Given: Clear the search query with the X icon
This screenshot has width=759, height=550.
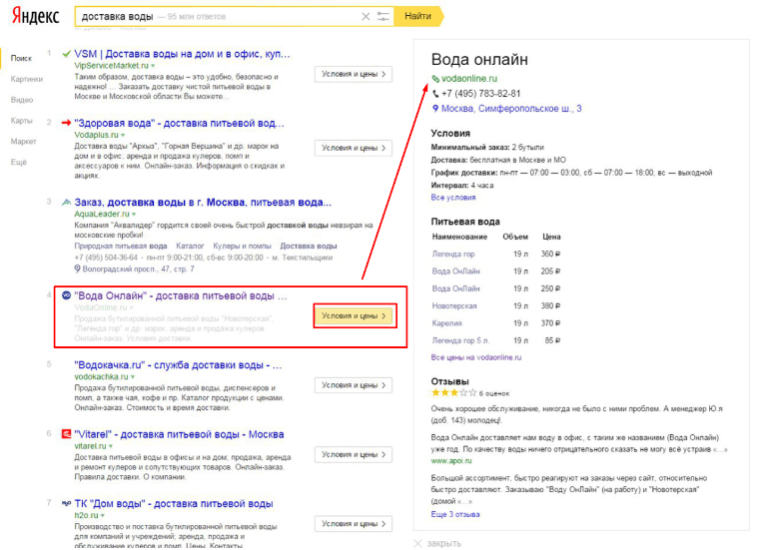Looking at the screenshot, I should 365,16.
